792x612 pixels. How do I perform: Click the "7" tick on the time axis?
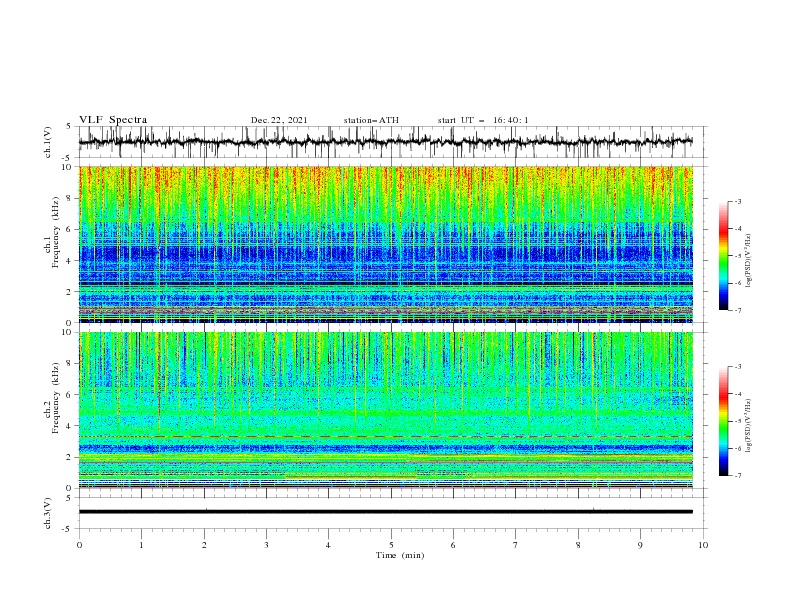tap(516, 545)
